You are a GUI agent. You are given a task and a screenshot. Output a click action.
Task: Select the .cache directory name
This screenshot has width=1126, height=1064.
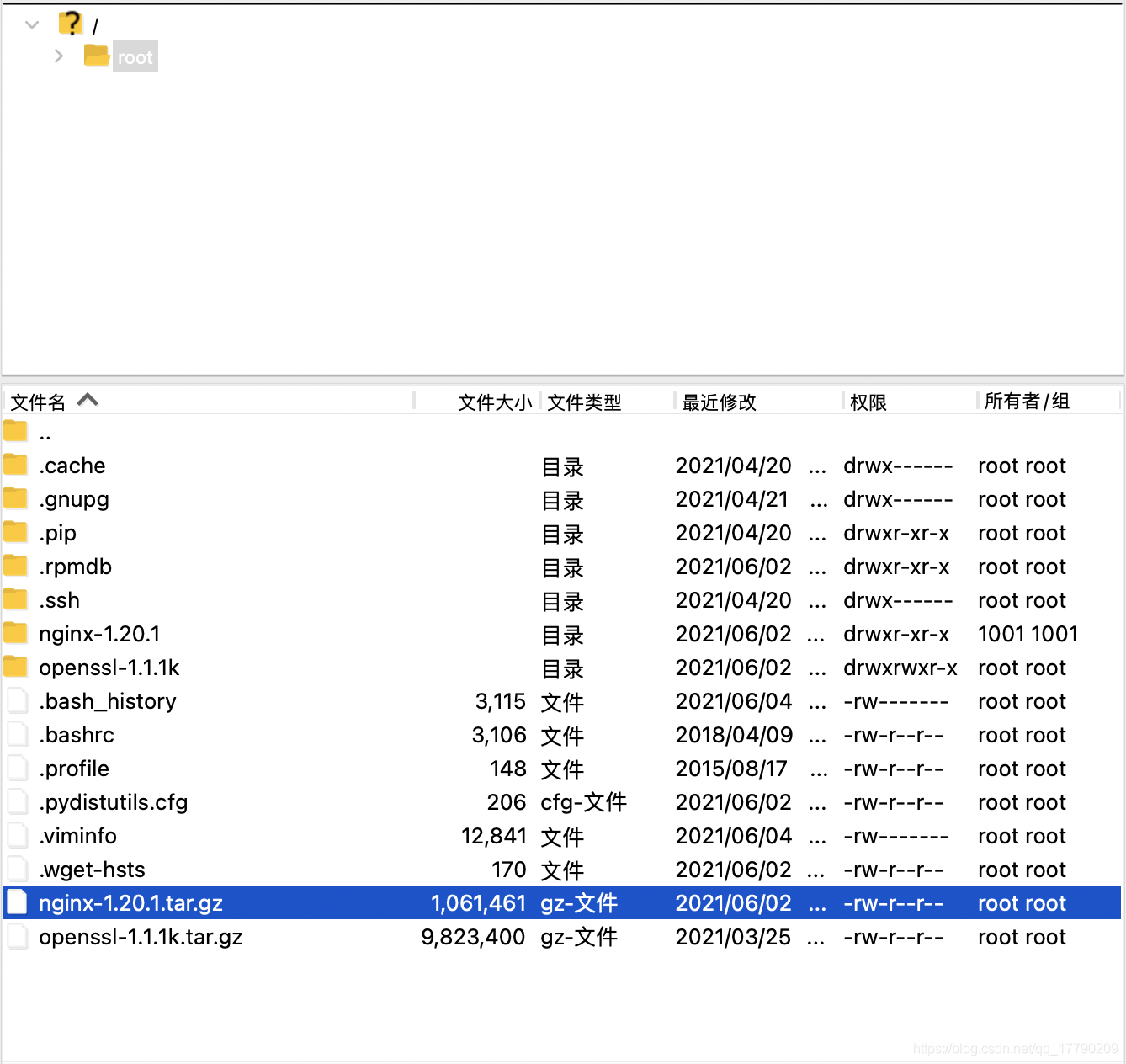tap(72, 465)
